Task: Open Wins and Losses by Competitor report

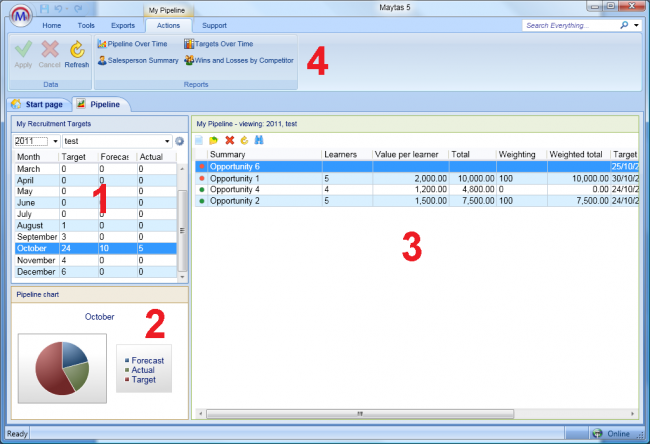Action: [240, 61]
